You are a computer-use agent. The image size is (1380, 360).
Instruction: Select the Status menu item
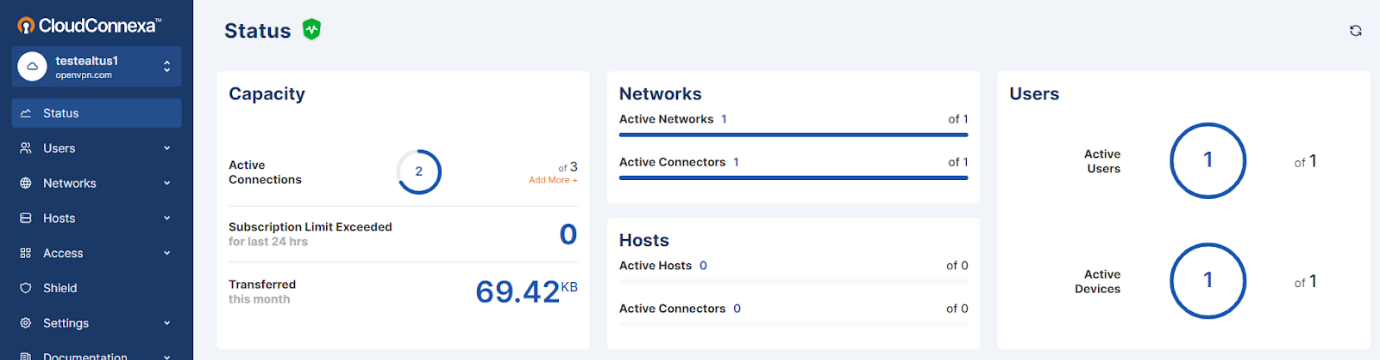(x=97, y=113)
